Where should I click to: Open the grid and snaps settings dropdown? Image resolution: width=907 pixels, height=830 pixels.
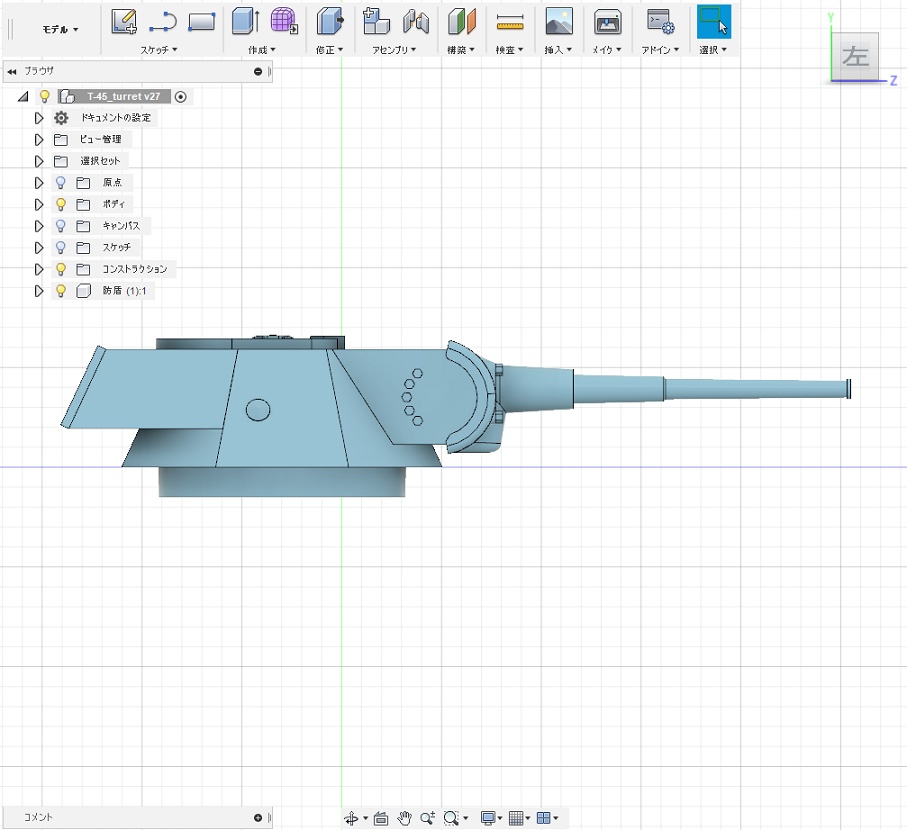click(518, 818)
